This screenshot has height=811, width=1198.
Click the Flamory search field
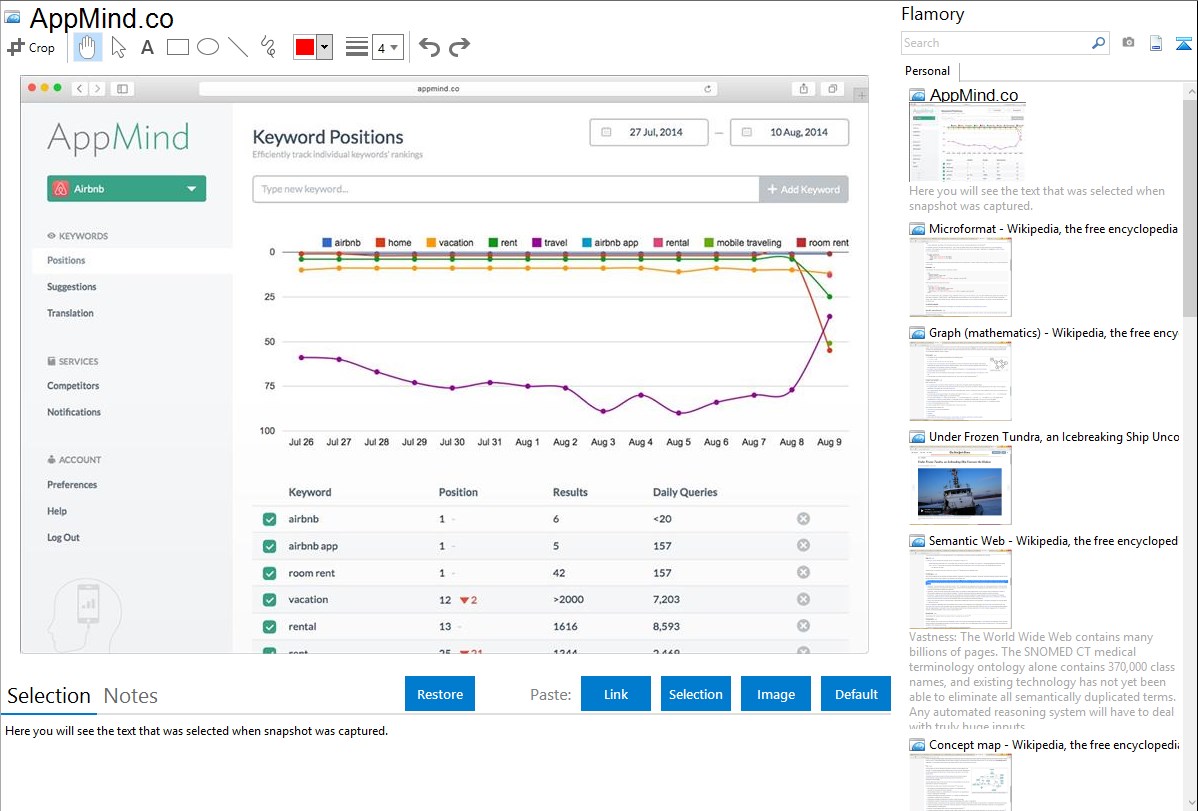[994, 43]
